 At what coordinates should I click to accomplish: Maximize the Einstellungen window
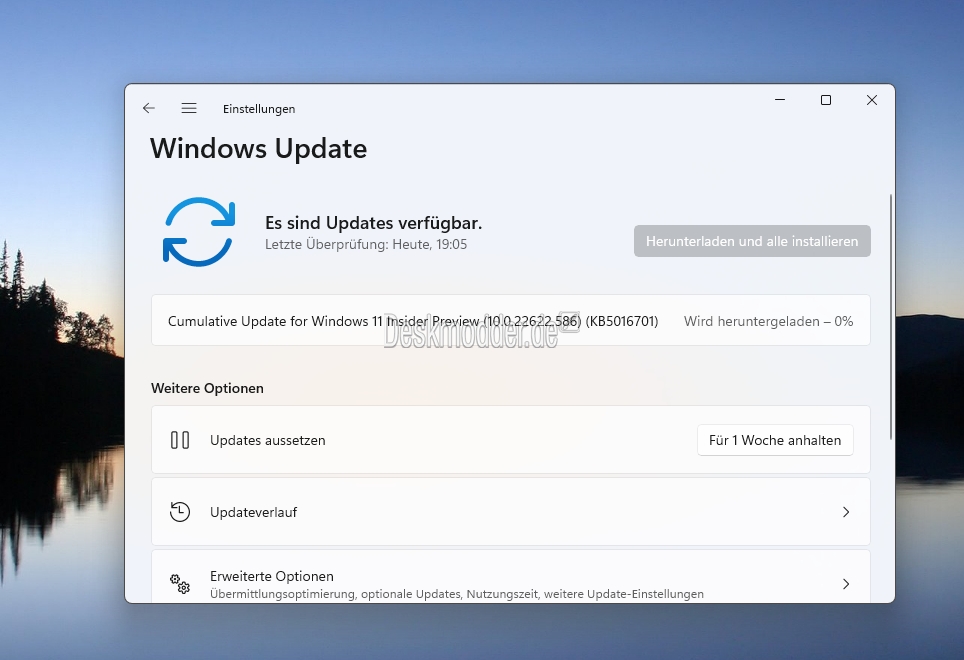pyautogui.click(x=826, y=100)
